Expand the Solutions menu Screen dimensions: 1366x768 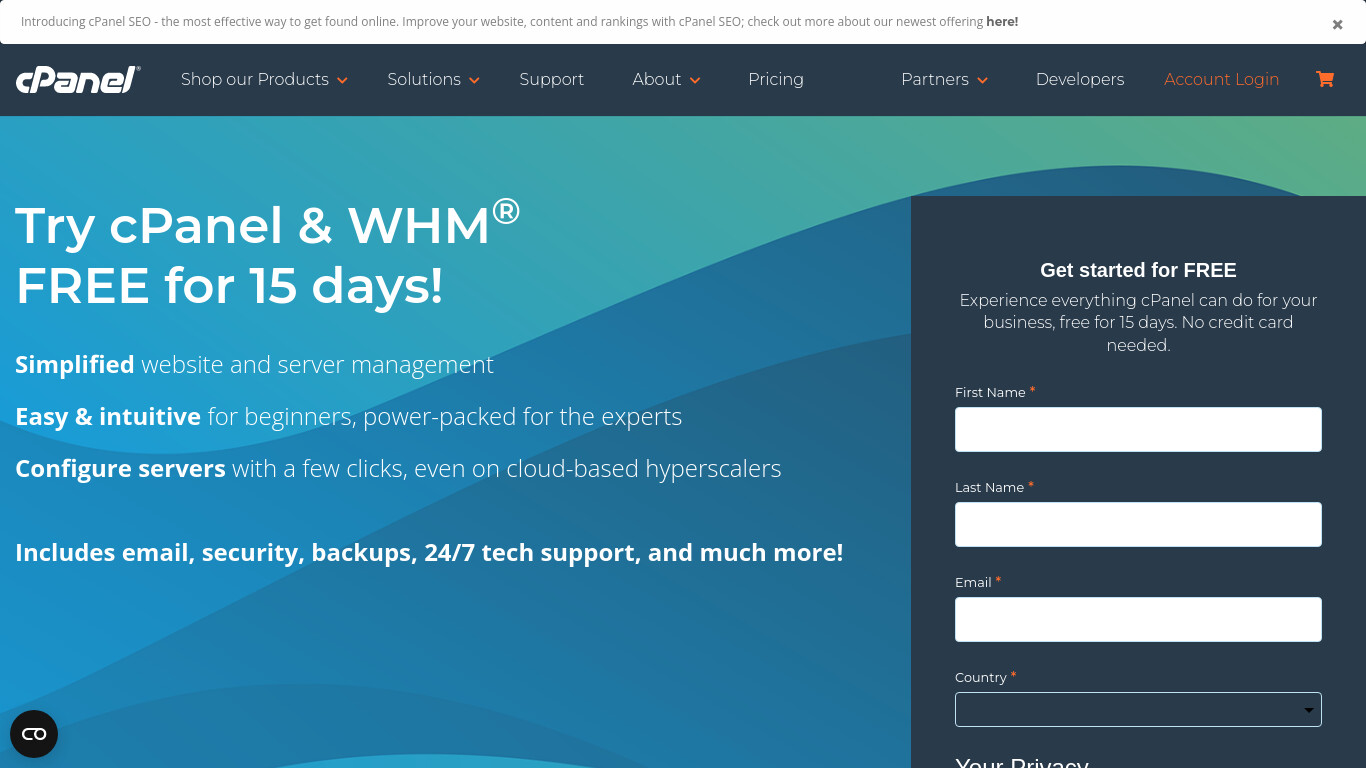click(x=434, y=79)
